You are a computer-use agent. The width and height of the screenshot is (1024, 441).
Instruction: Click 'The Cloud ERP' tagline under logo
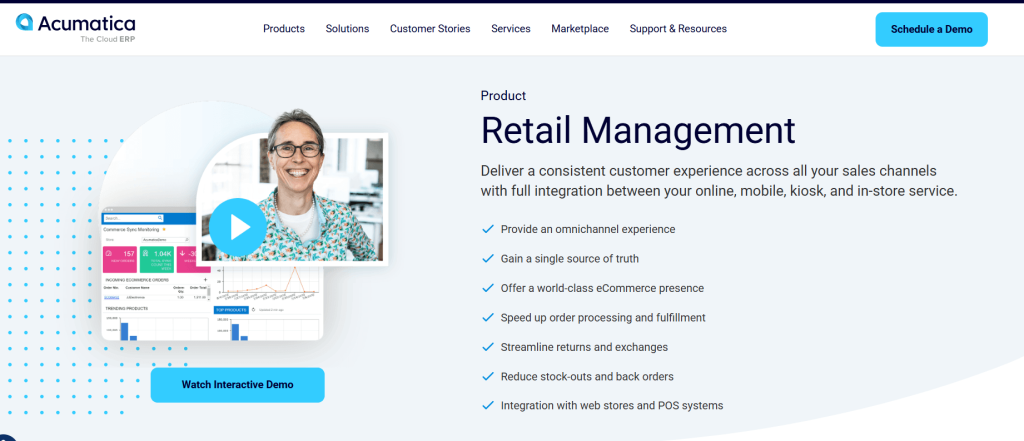tap(108, 39)
